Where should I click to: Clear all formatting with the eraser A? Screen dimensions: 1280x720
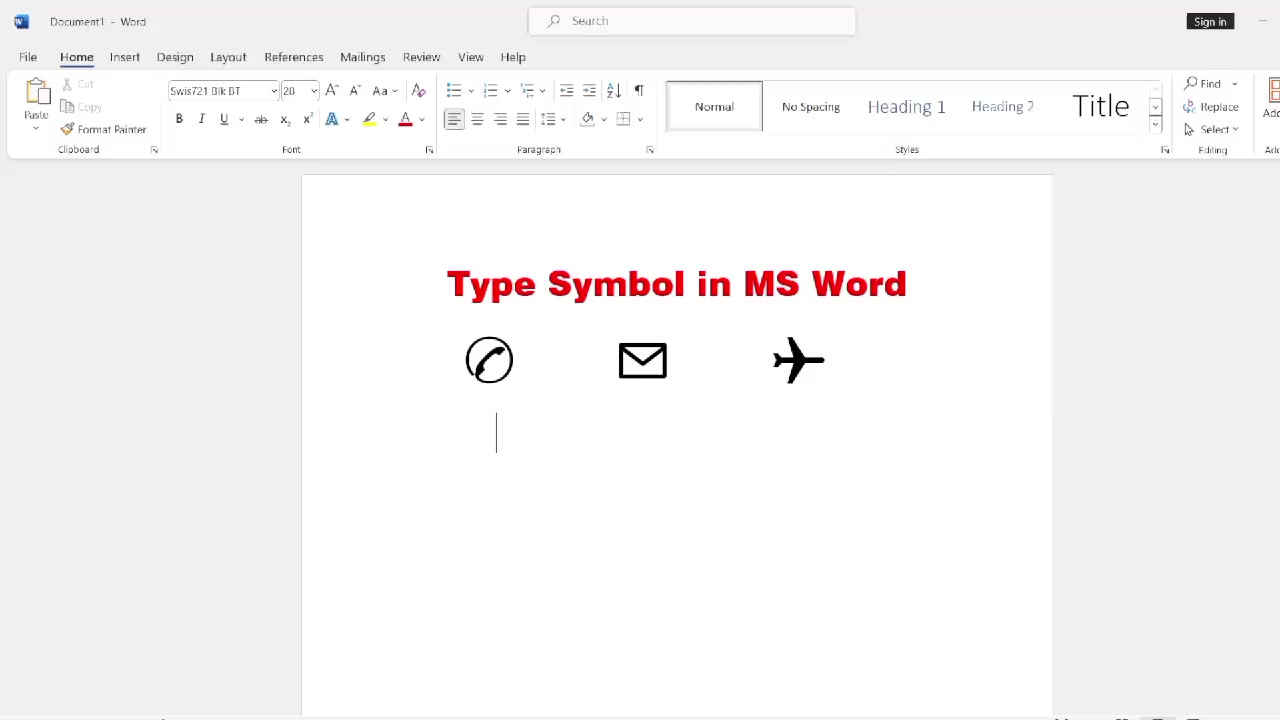pyautogui.click(x=418, y=90)
